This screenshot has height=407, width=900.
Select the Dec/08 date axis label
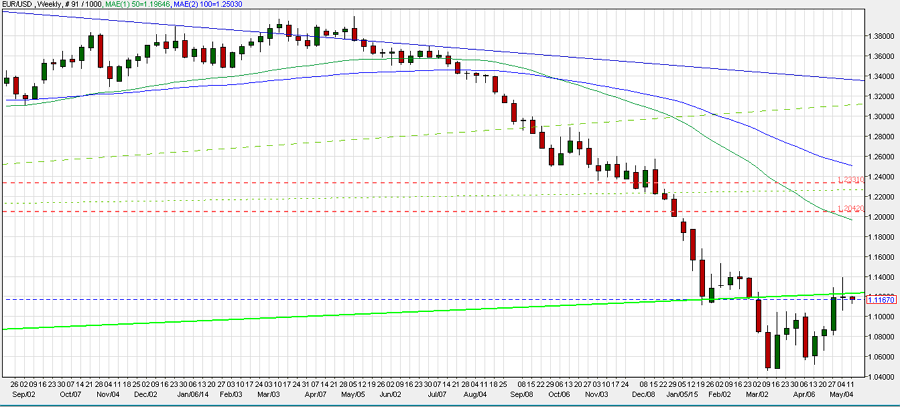(645, 396)
